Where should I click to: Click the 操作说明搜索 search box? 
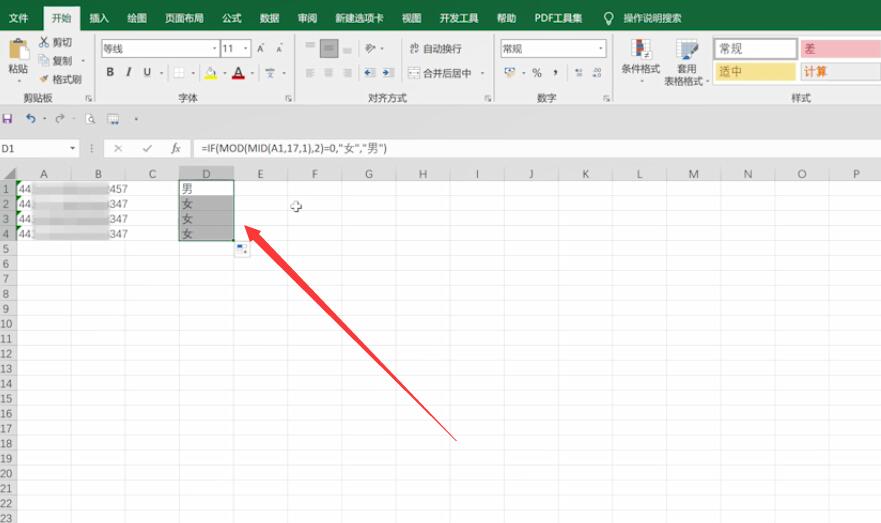click(x=652, y=19)
